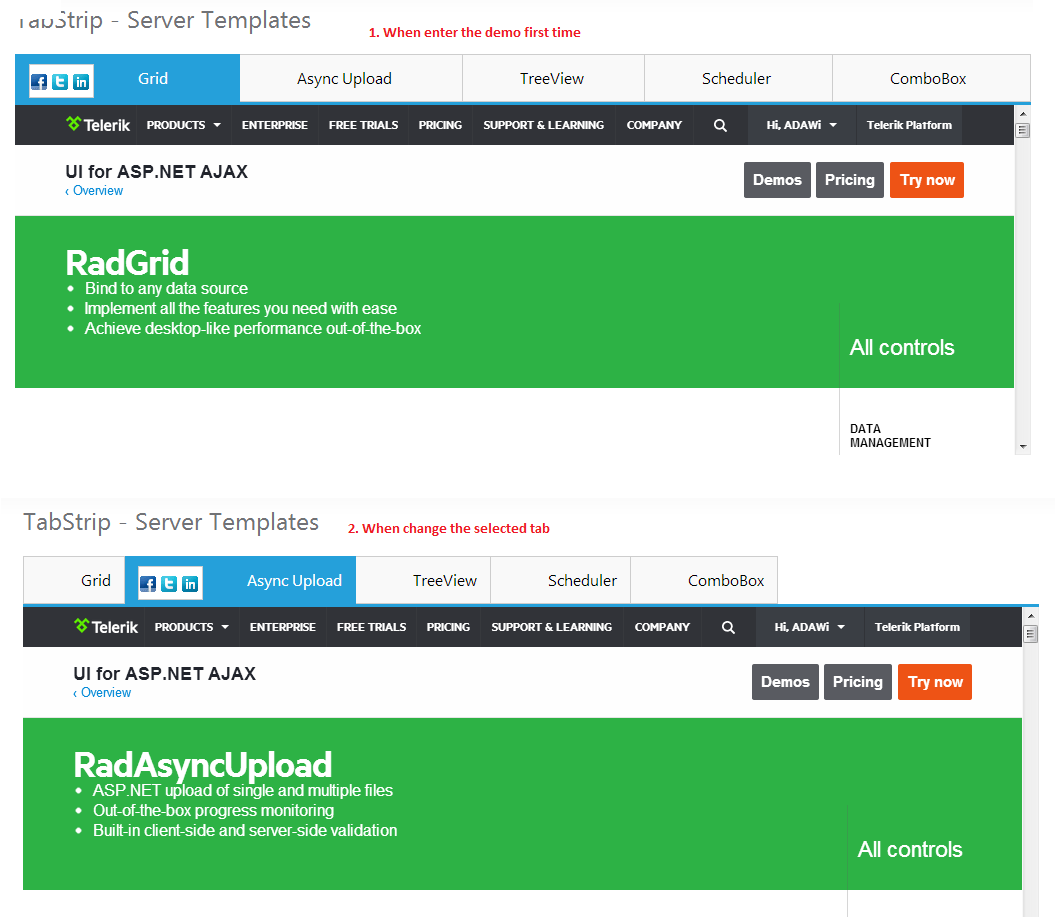1055x917 pixels.
Task: Select the Async Upload tab in lower tabstrip
Action: tap(294, 581)
